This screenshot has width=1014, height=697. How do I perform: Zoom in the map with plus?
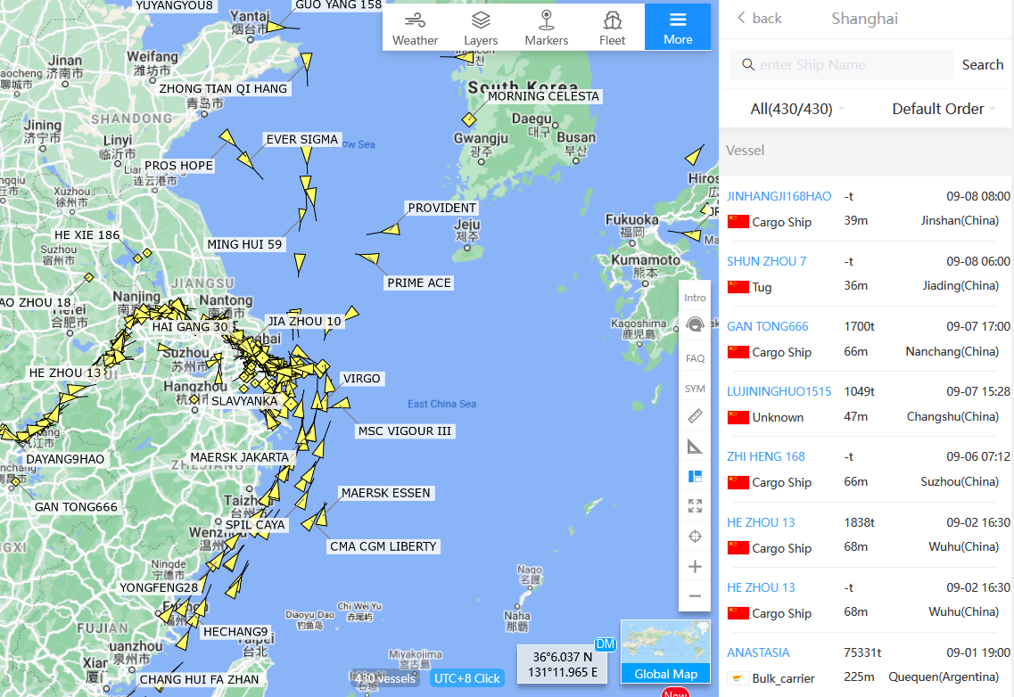tap(695, 566)
